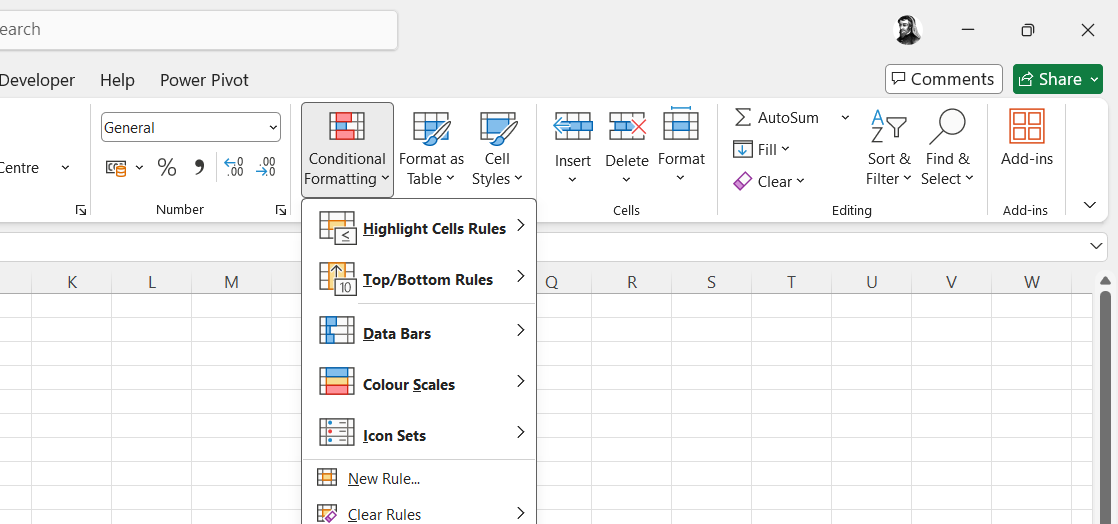Select column M header
The image size is (1118, 524).
click(231, 282)
